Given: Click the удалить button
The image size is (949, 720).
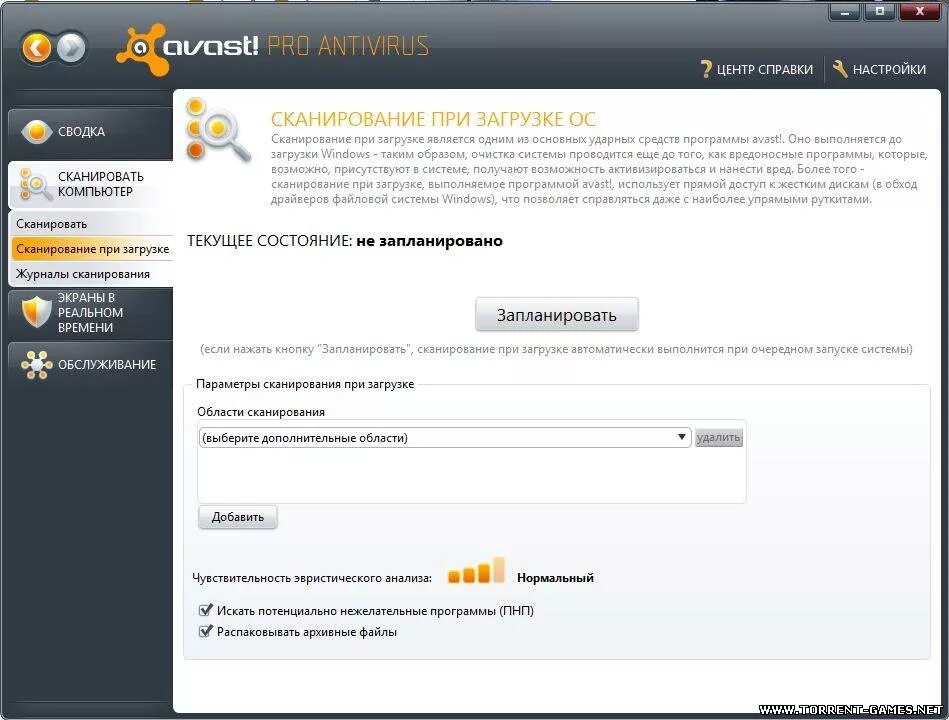Looking at the screenshot, I should 718,437.
